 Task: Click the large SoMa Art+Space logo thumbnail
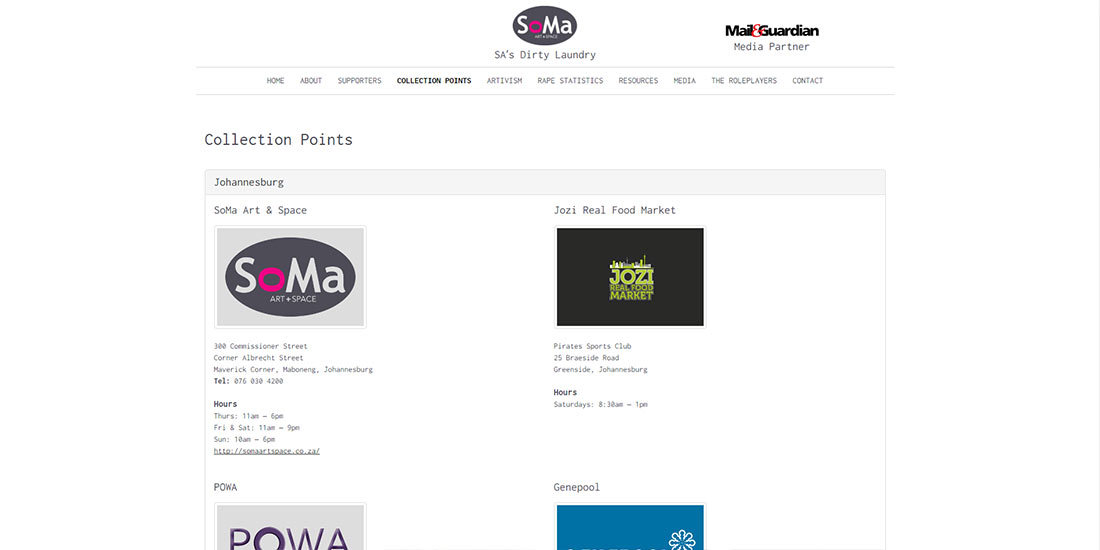pos(290,277)
